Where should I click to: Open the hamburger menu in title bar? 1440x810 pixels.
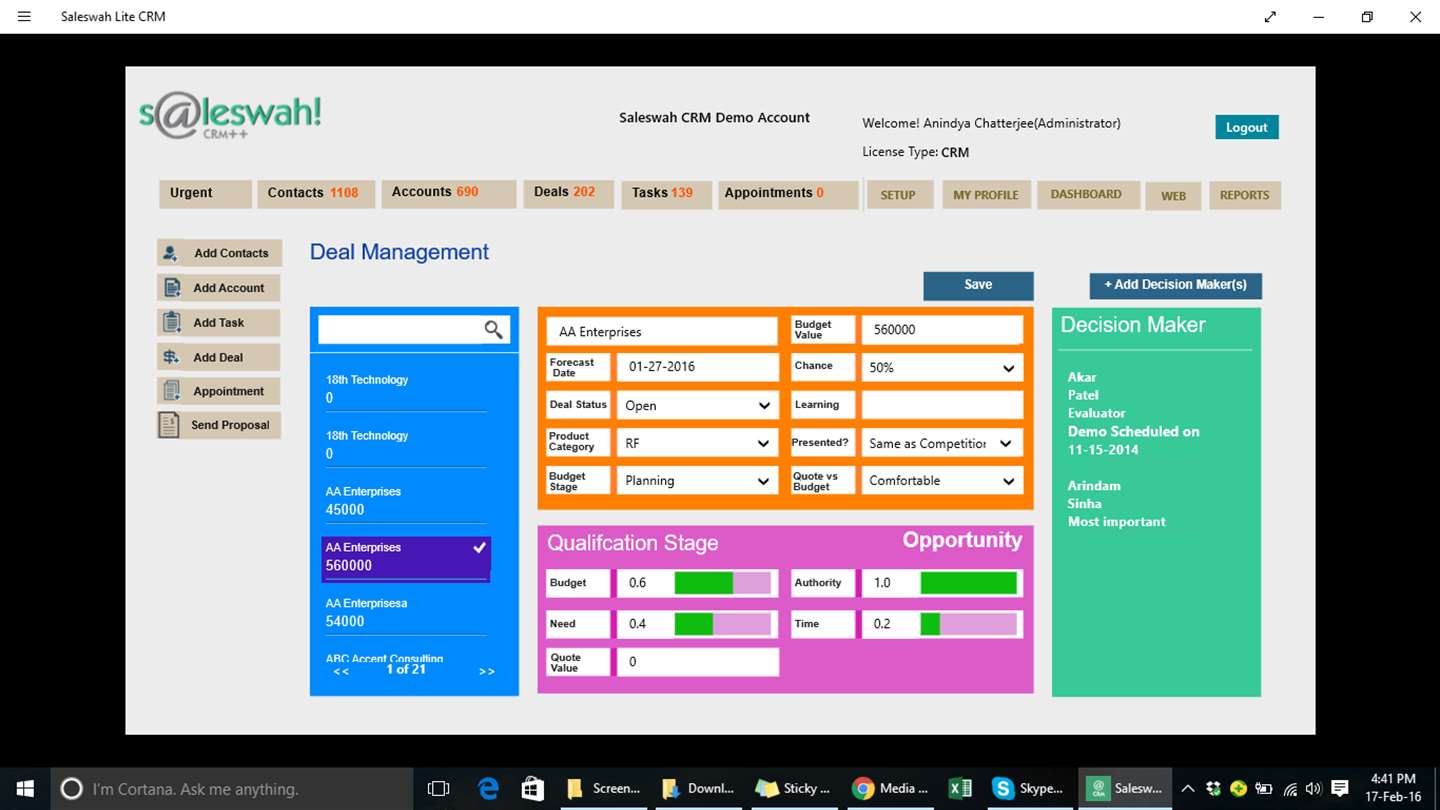click(x=24, y=17)
